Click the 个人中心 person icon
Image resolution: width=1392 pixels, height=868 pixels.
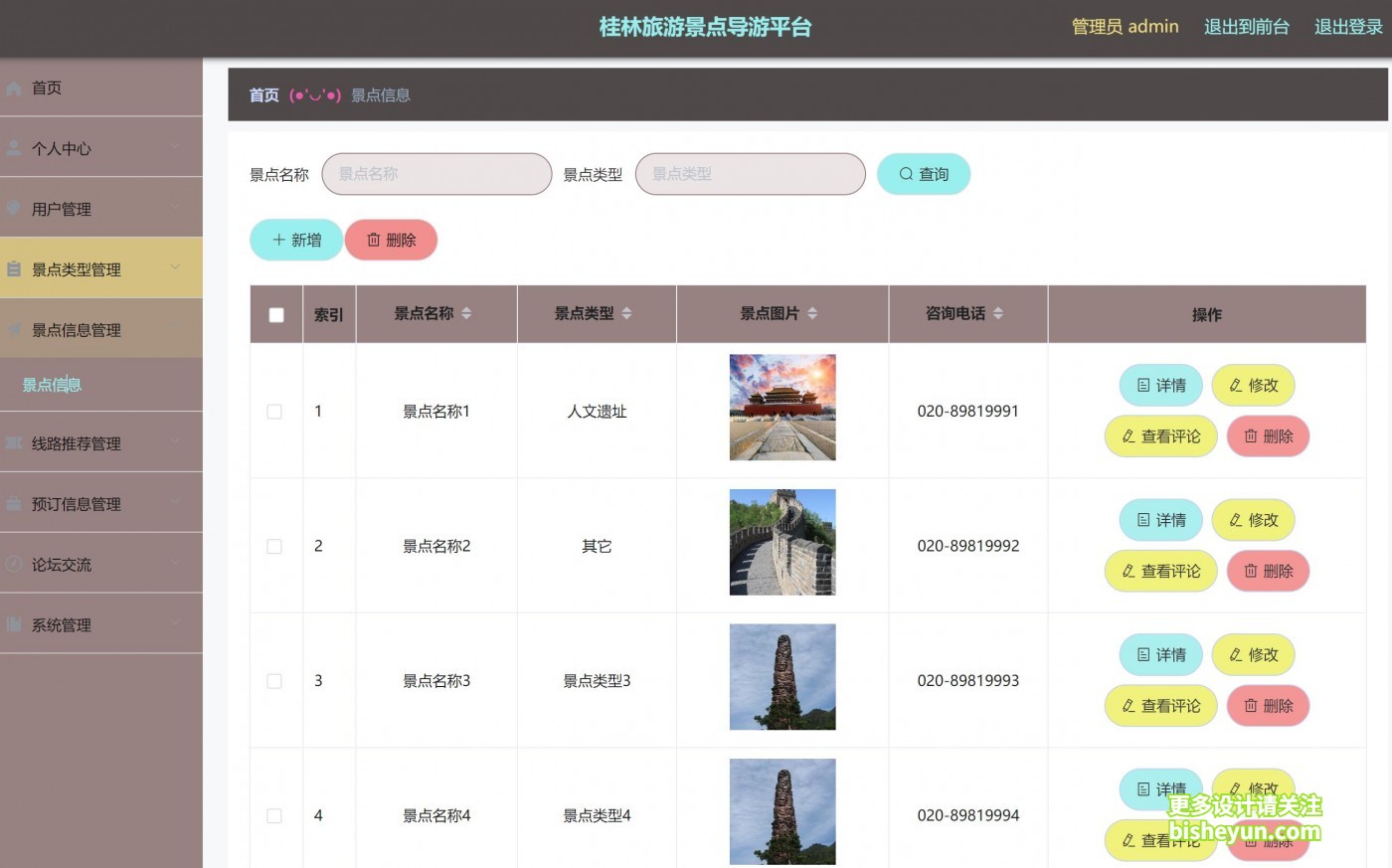tap(12, 147)
